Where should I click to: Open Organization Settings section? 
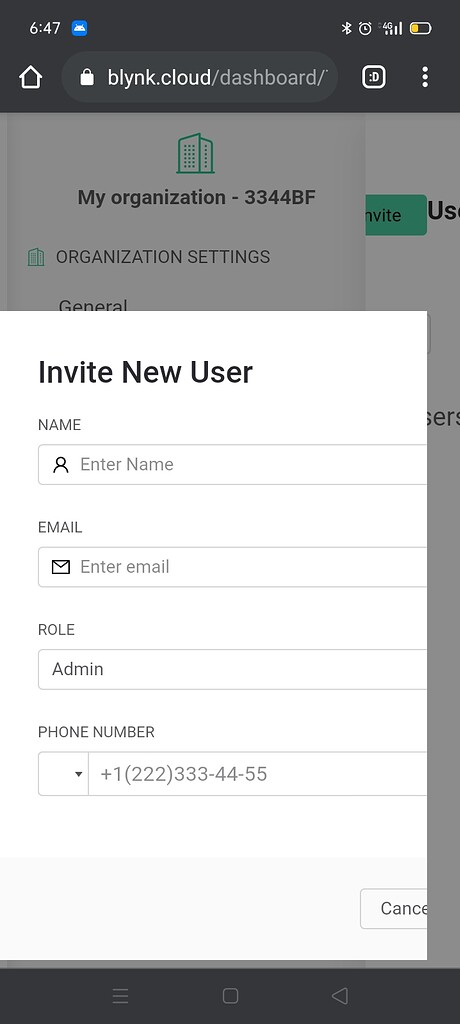[163, 257]
